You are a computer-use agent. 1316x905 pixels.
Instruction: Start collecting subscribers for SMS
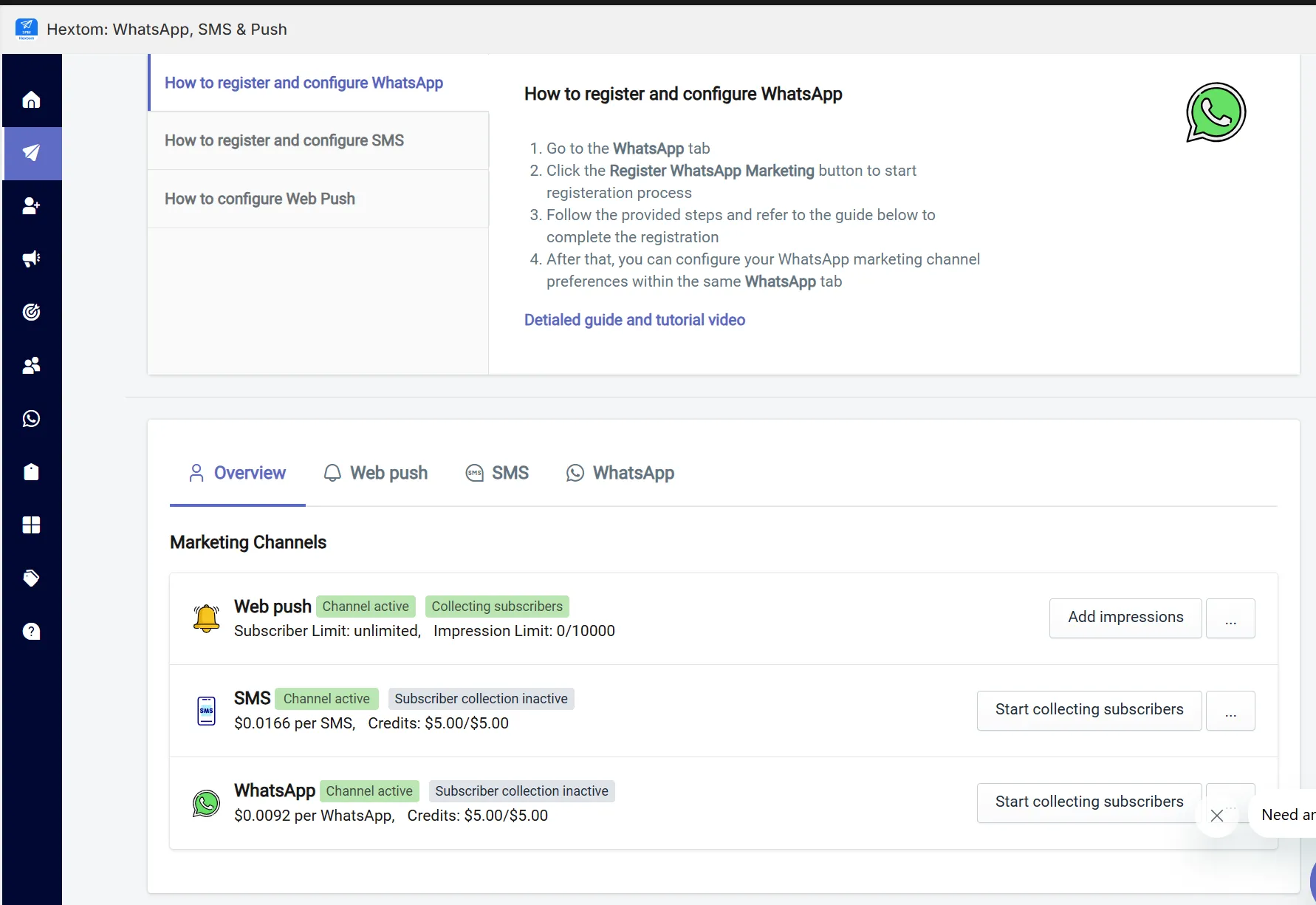[x=1089, y=711]
